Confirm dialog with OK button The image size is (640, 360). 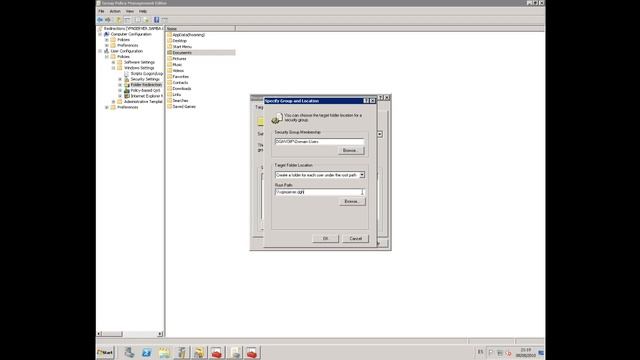325,238
